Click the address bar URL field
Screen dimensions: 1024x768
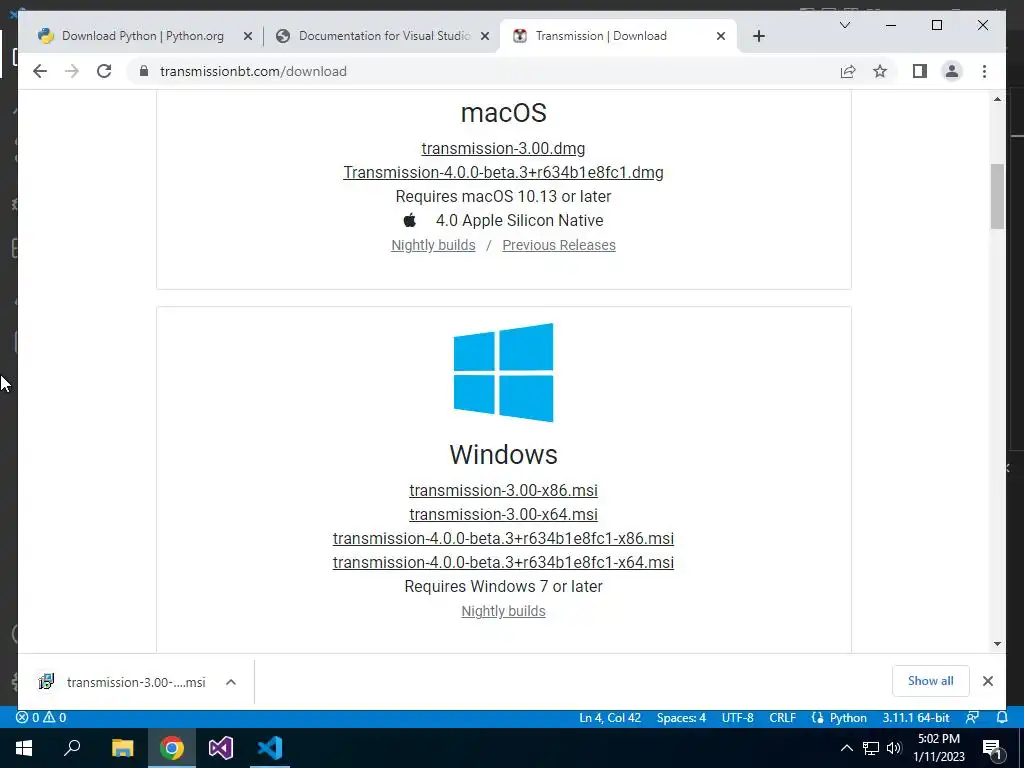483,71
